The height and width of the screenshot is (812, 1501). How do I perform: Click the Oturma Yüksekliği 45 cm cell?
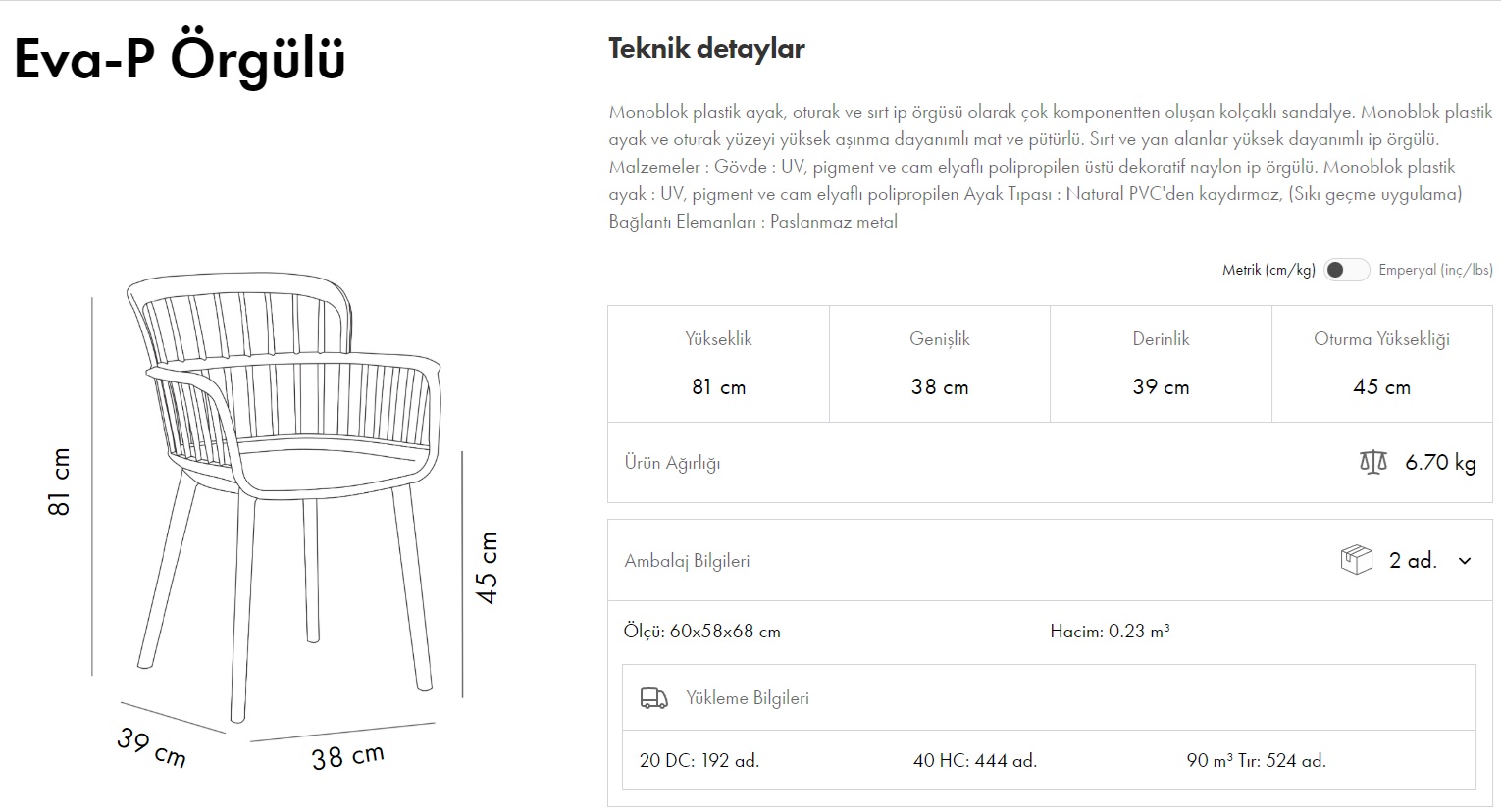[1381, 364]
